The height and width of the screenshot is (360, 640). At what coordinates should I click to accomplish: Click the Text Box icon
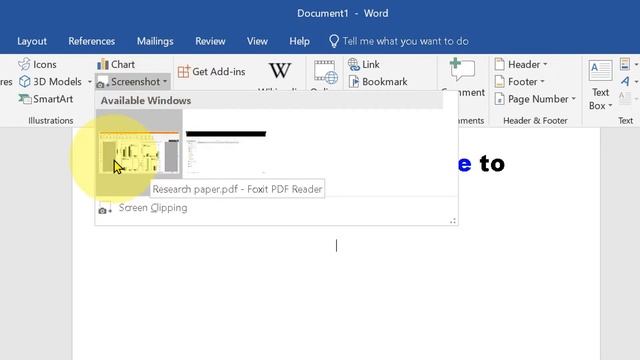(x=600, y=70)
